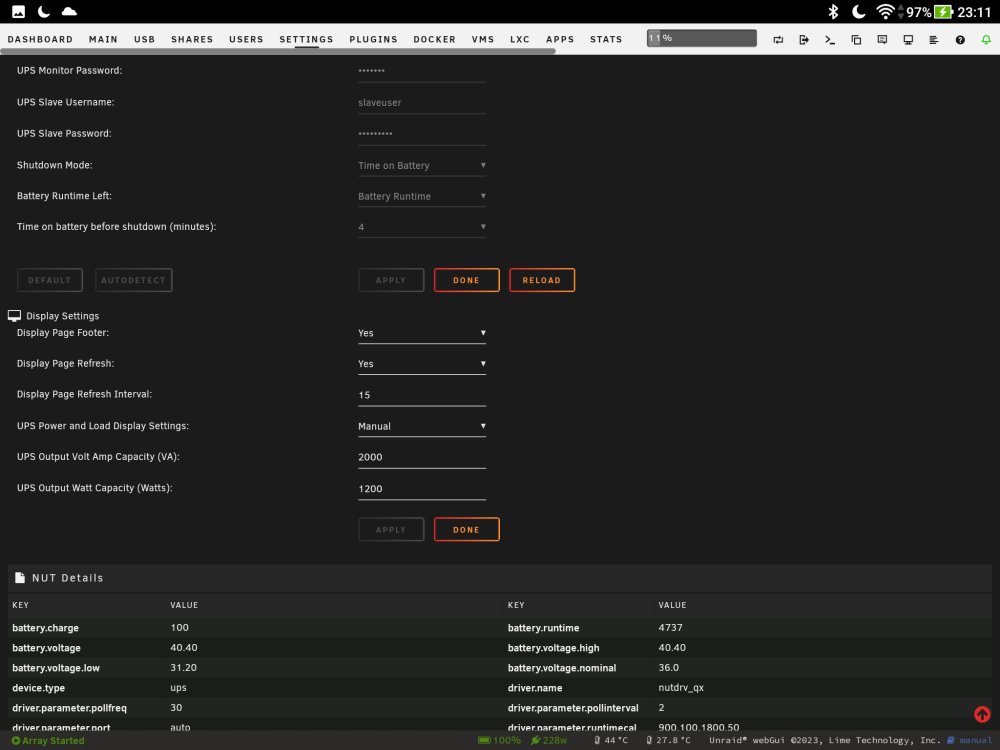Click the UPS Slave Password field
This screenshot has height=750, width=1000.
422,134
